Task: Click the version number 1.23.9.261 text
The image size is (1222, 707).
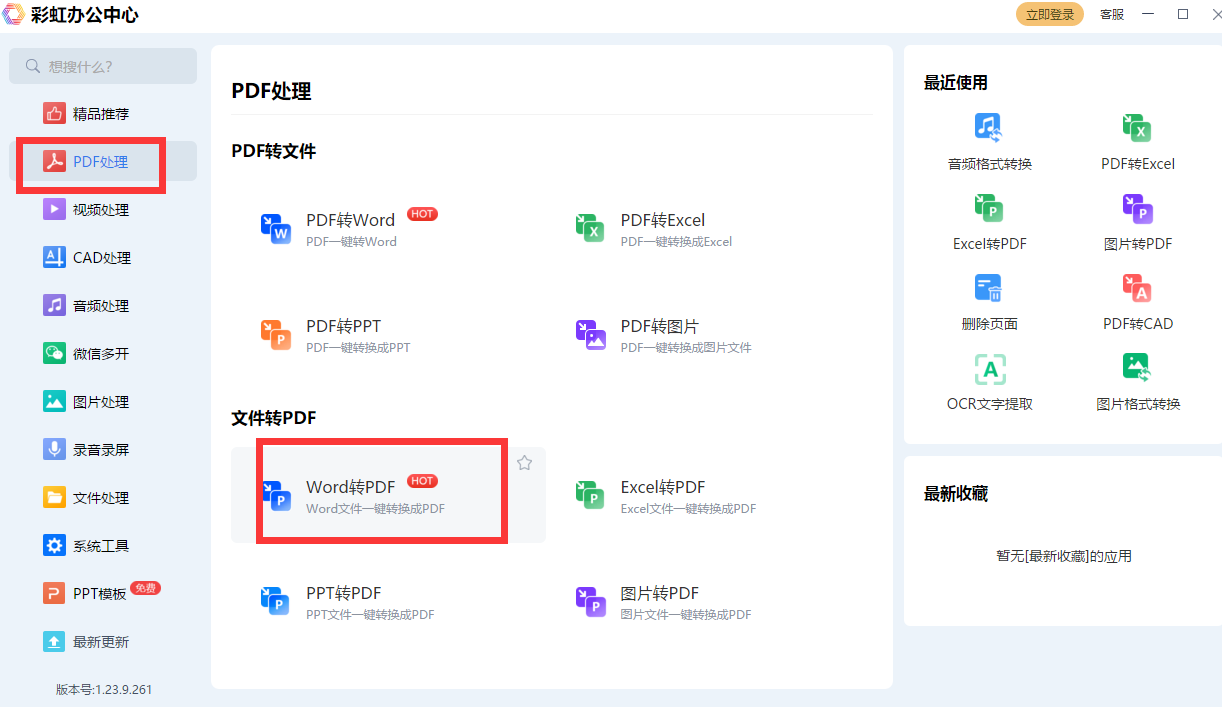Action: [x=124, y=690]
